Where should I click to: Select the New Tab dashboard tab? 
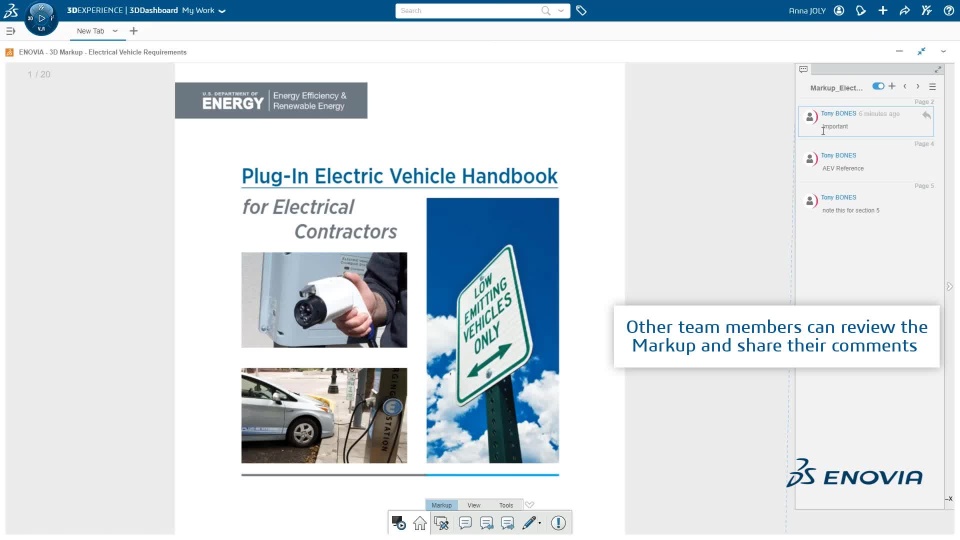click(91, 31)
